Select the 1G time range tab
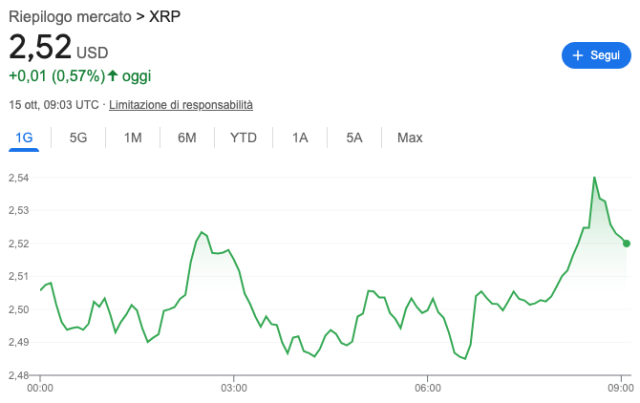 pyautogui.click(x=24, y=138)
